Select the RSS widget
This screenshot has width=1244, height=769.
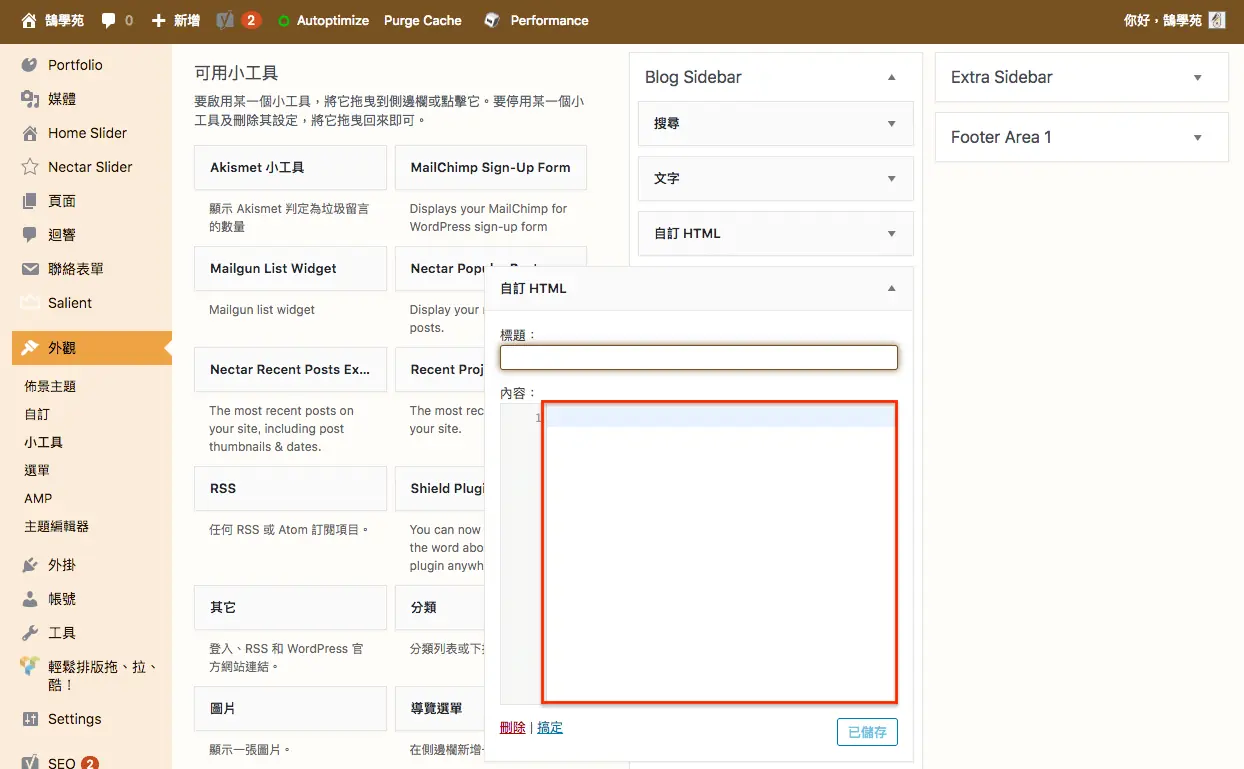click(290, 488)
